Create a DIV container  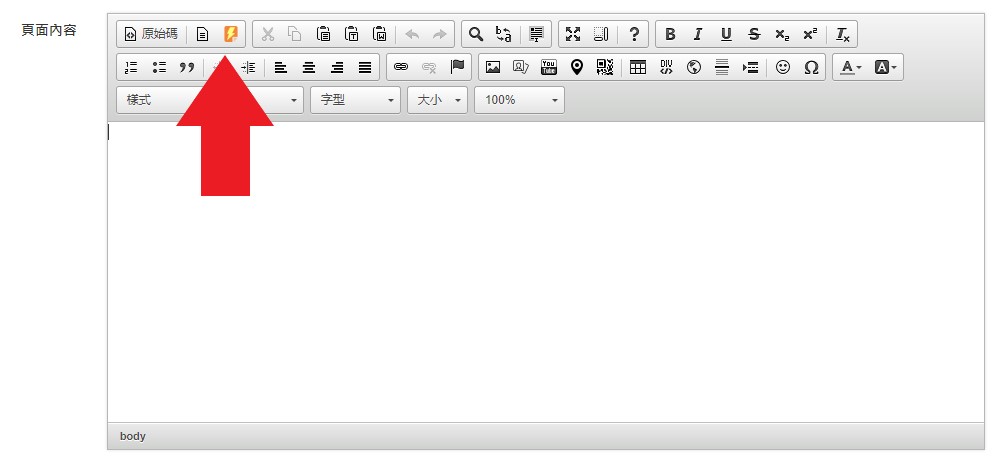pyautogui.click(x=666, y=67)
